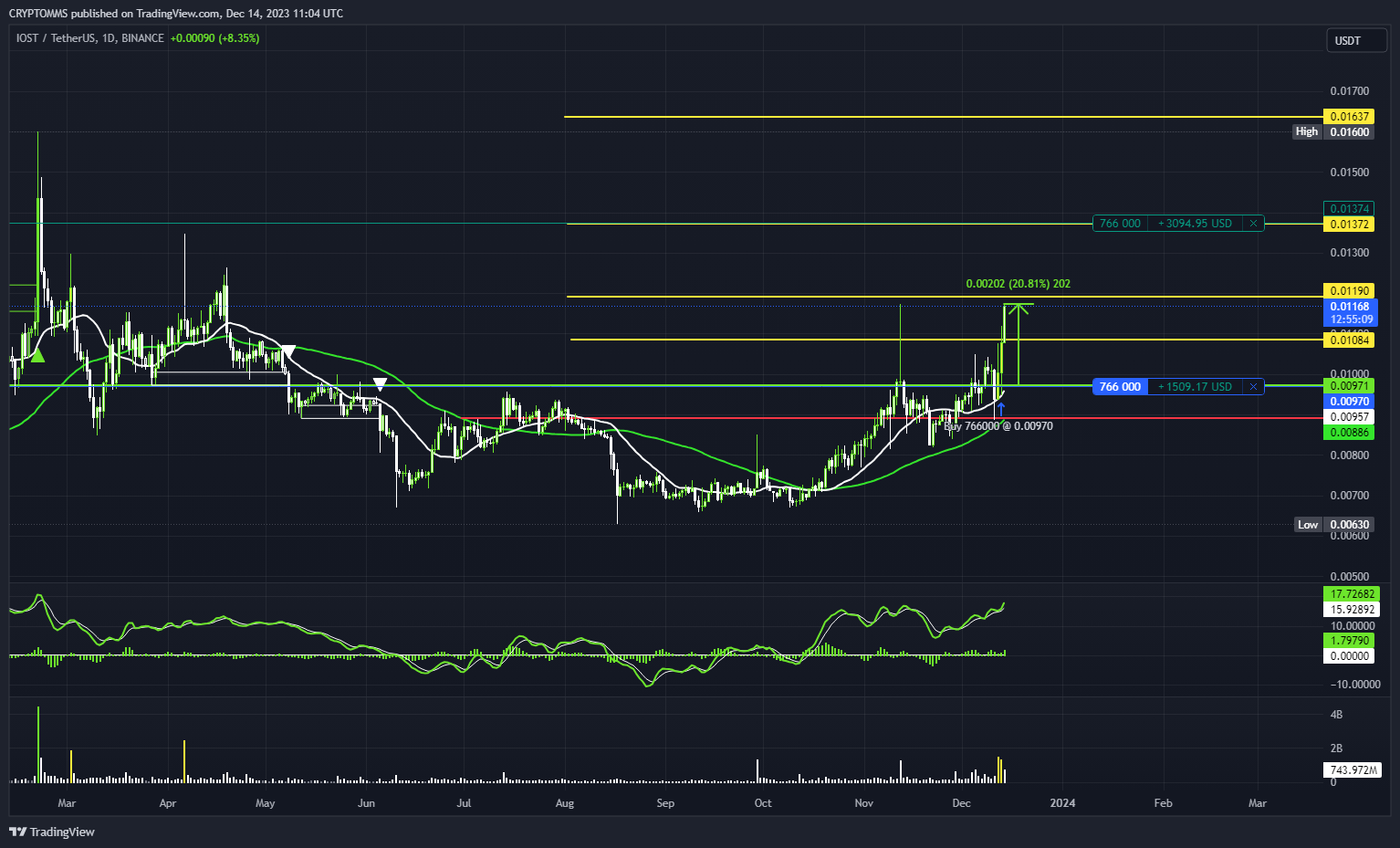1400x848 pixels.
Task: Select the yellow 0.01372 price label
Action: [x=1349, y=225]
